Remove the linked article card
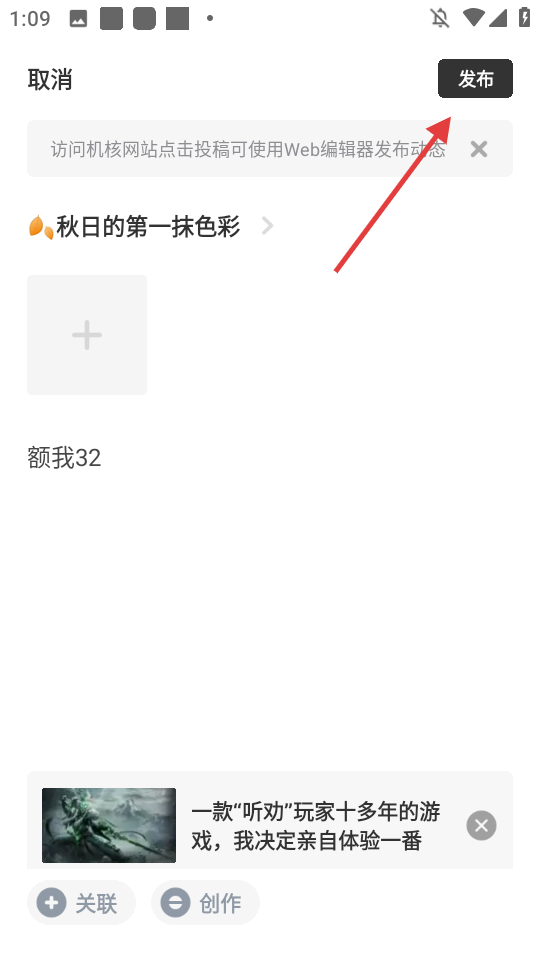 pos(481,825)
